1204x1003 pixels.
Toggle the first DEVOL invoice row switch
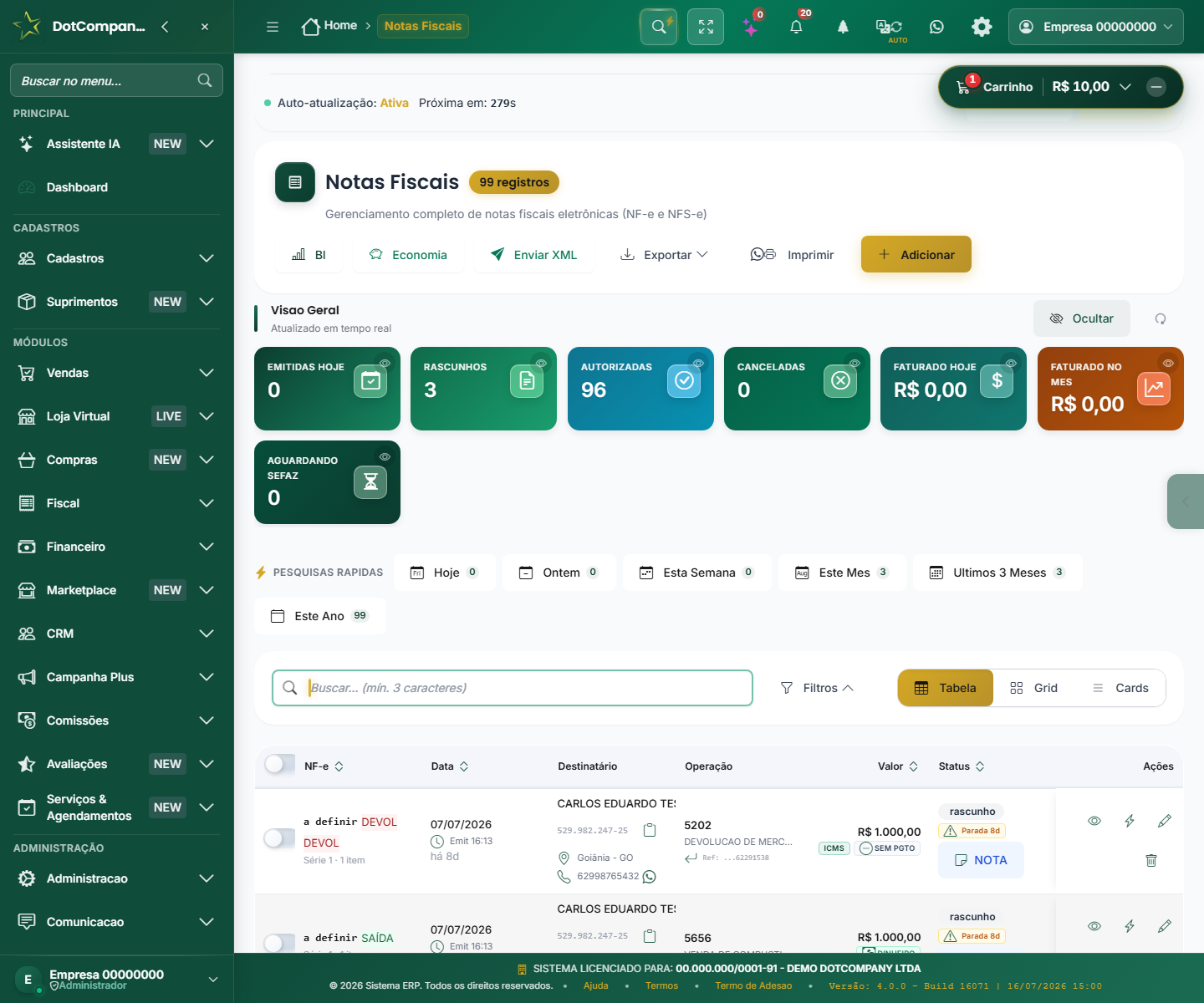(x=279, y=838)
